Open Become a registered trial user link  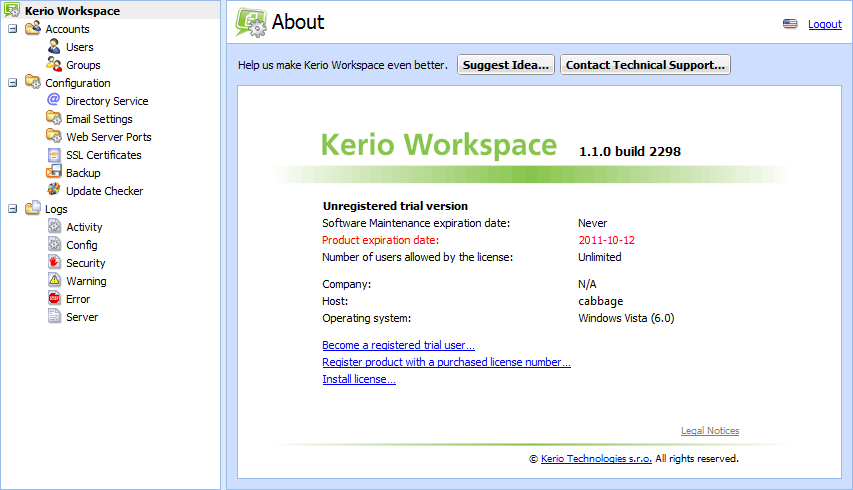[x=398, y=345]
